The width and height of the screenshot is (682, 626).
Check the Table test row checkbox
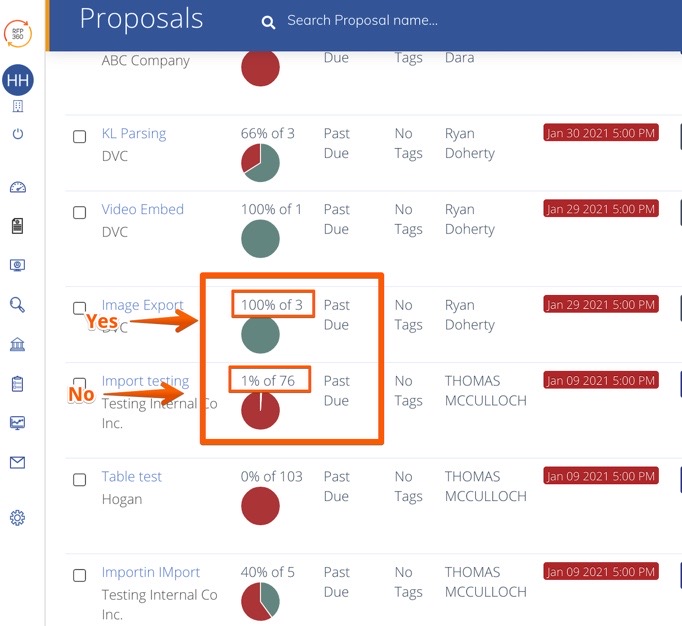(x=80, y=480)
